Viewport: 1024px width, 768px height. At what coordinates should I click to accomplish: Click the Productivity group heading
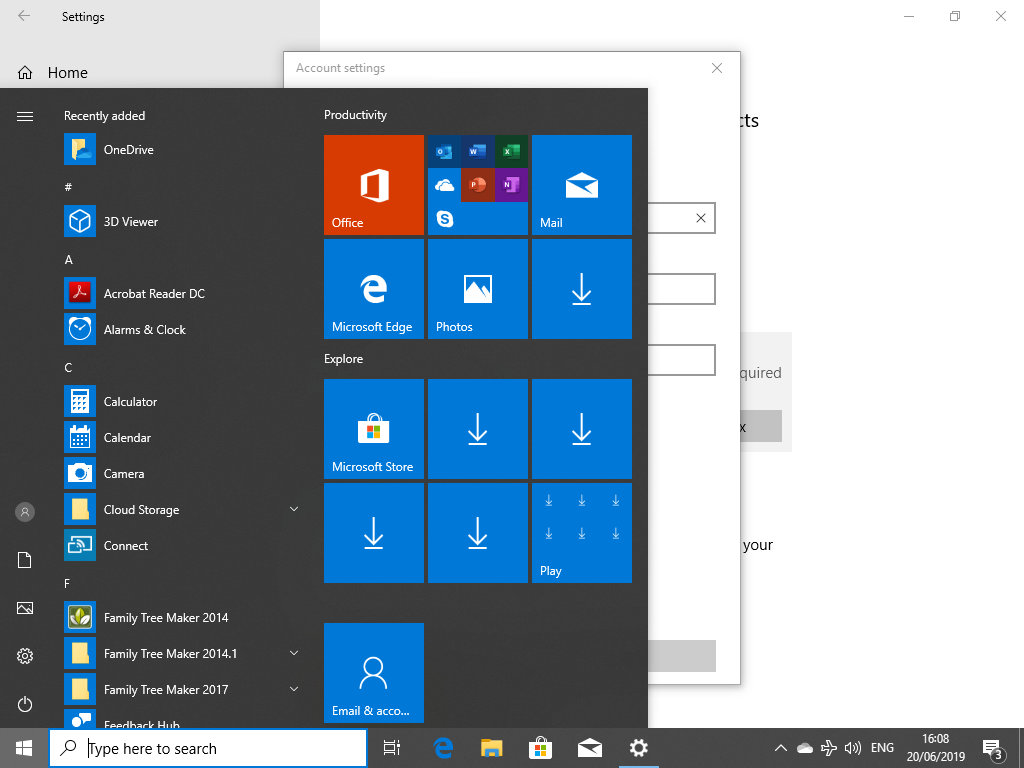pos(355,115)
